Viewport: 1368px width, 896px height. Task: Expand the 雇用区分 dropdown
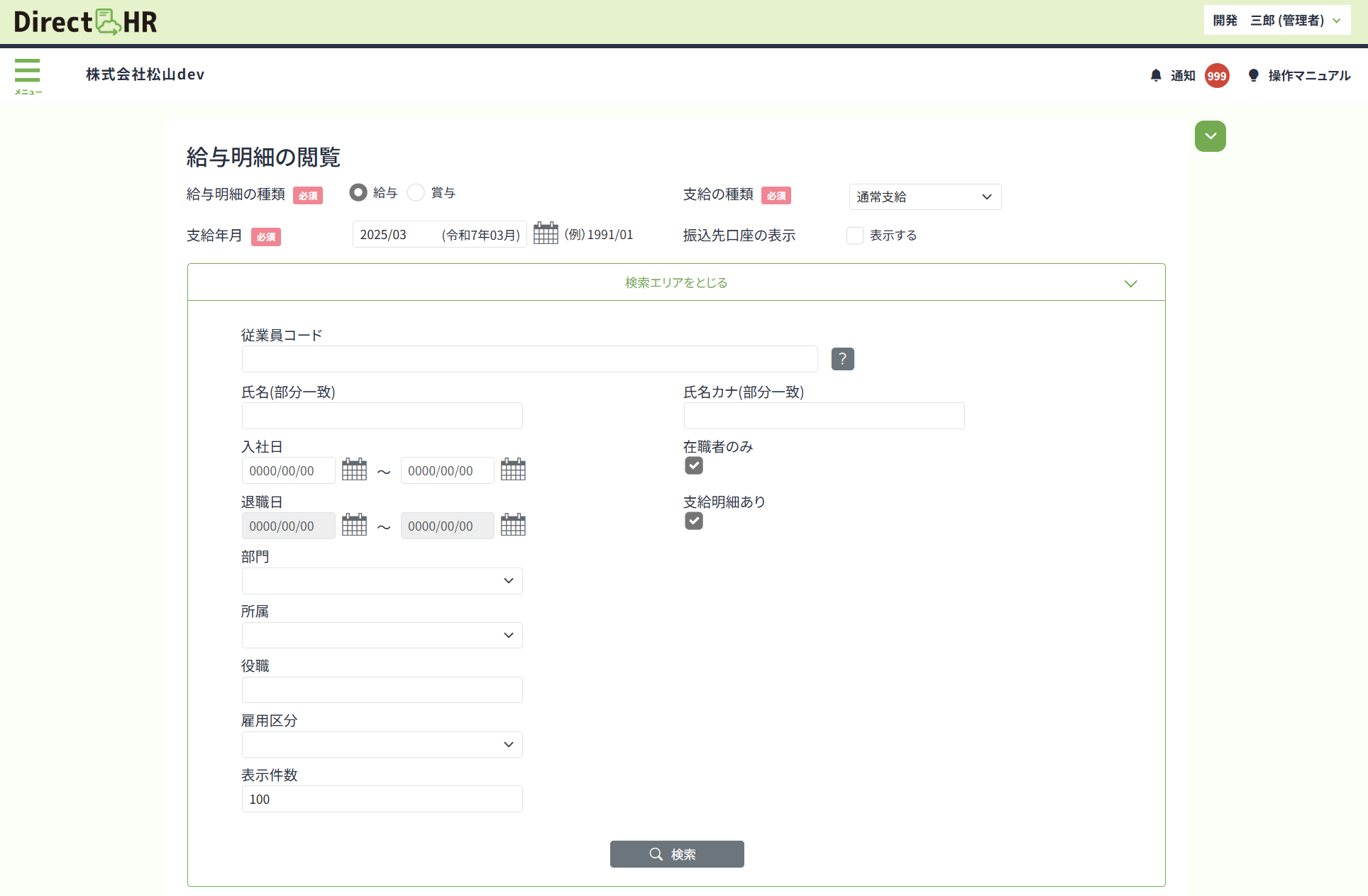click(382, 744)
